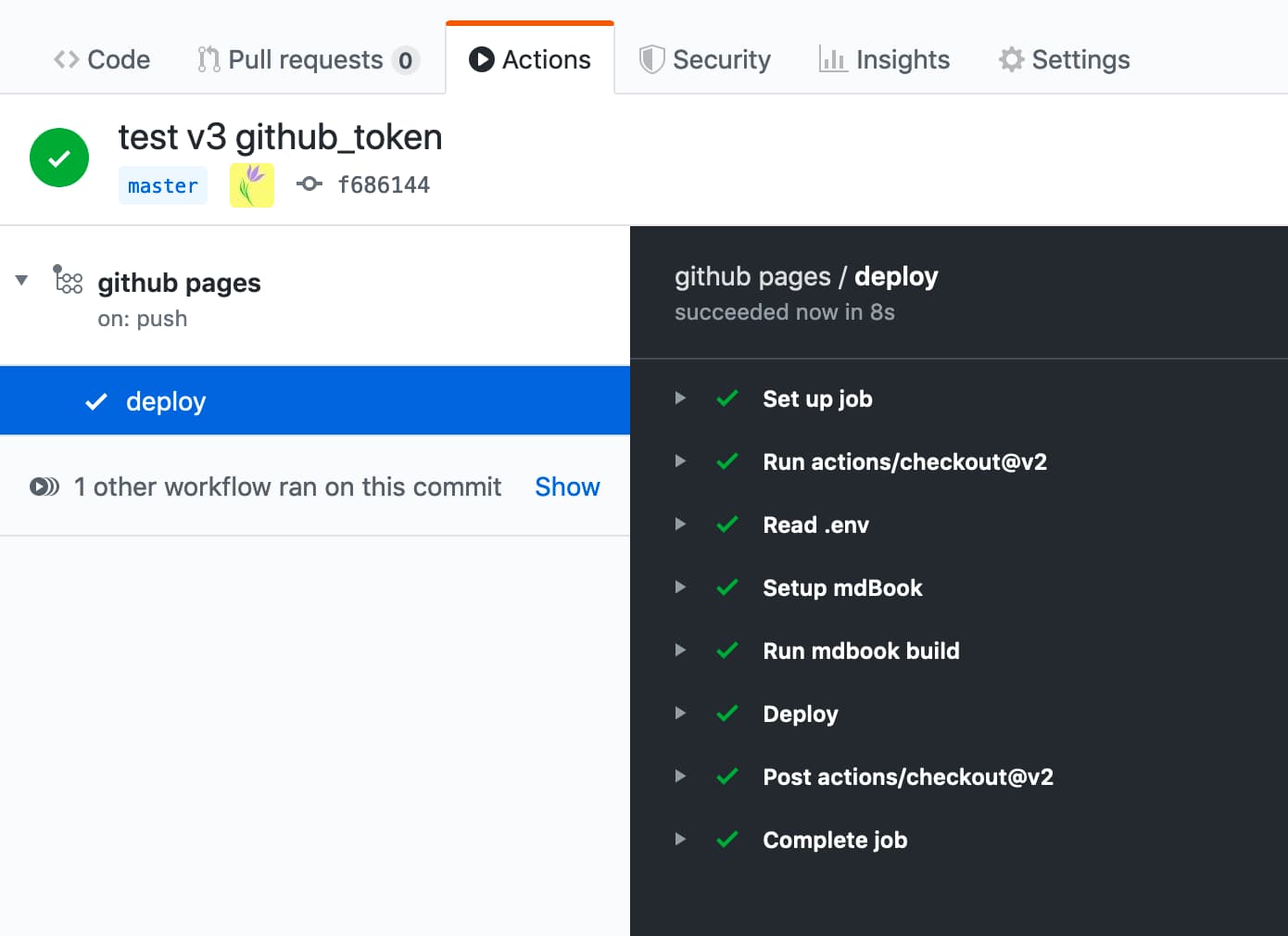Click the committer avatar with flower image
1288x936 pixels.
point(252,185)
